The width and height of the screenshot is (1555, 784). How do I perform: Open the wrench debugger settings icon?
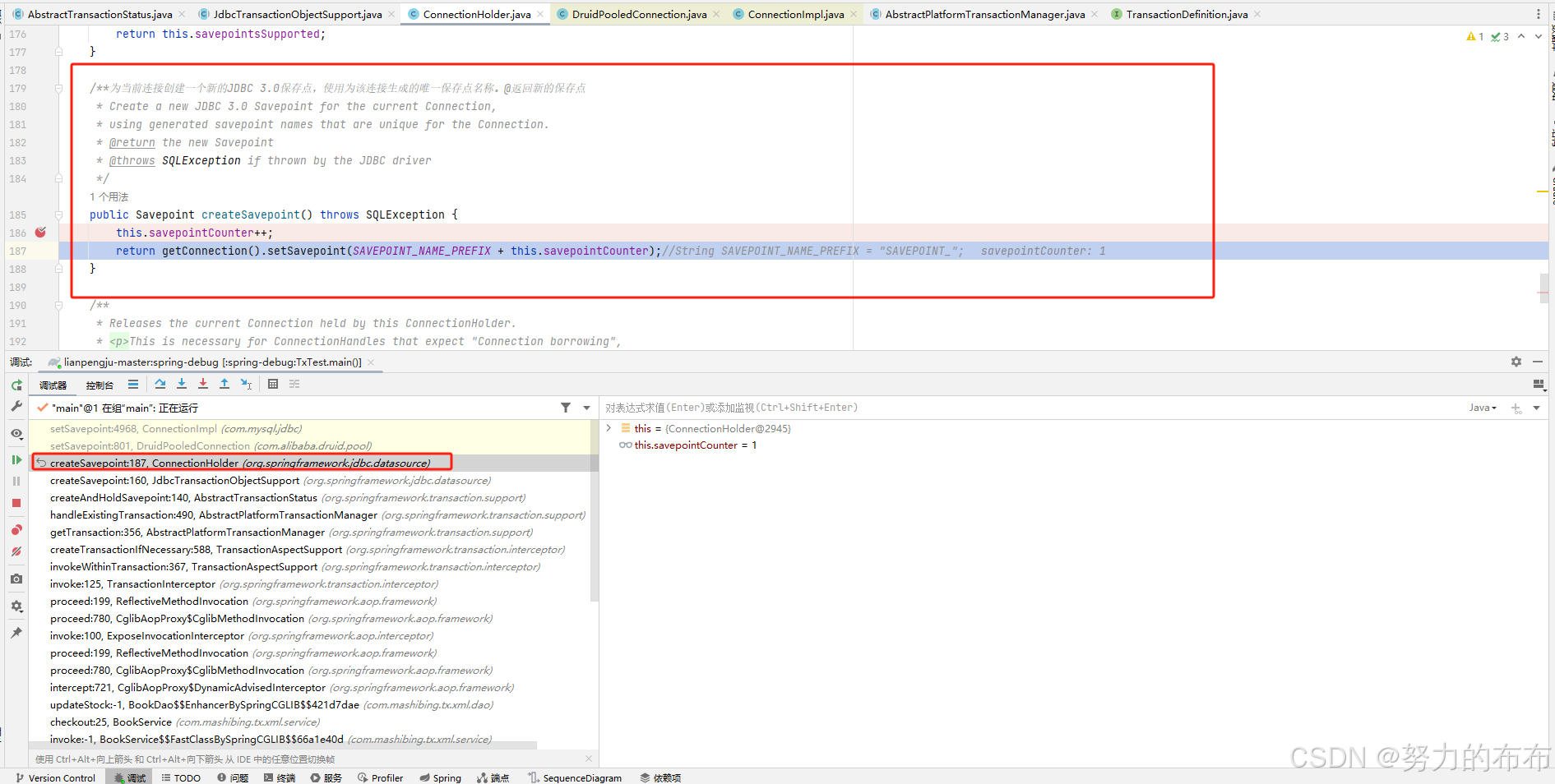16,406
